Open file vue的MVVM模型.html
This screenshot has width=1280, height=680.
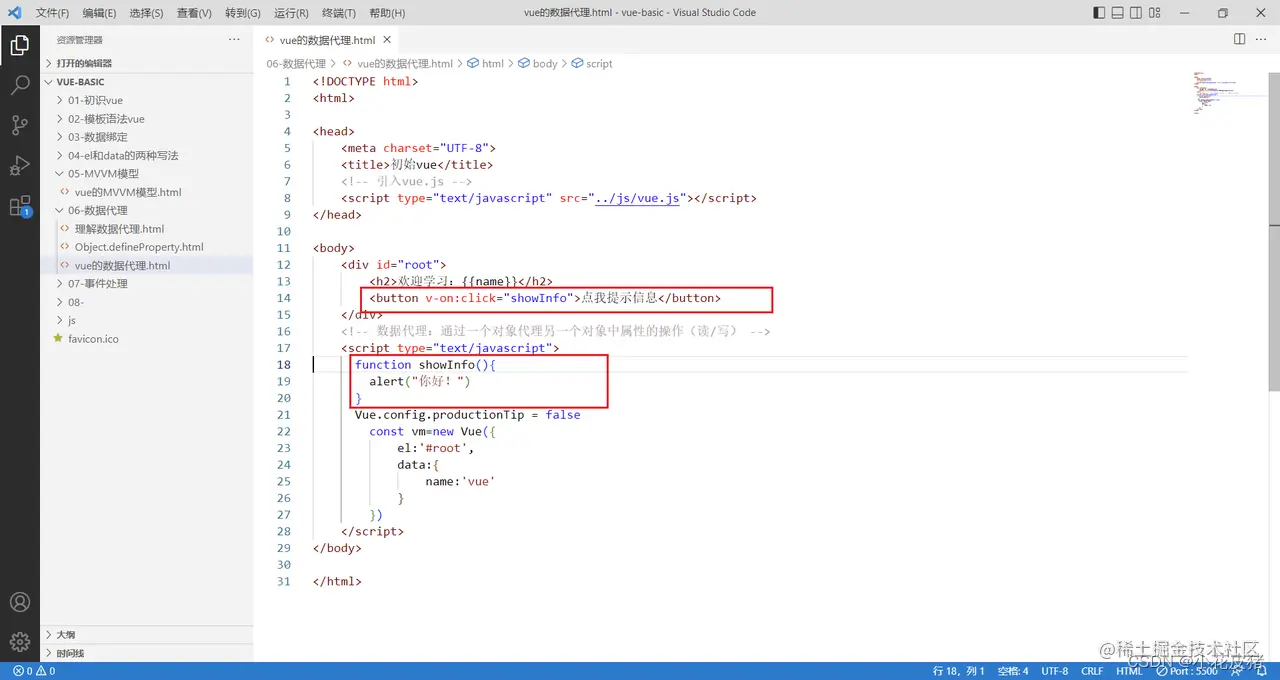click(x=146, y=192)
